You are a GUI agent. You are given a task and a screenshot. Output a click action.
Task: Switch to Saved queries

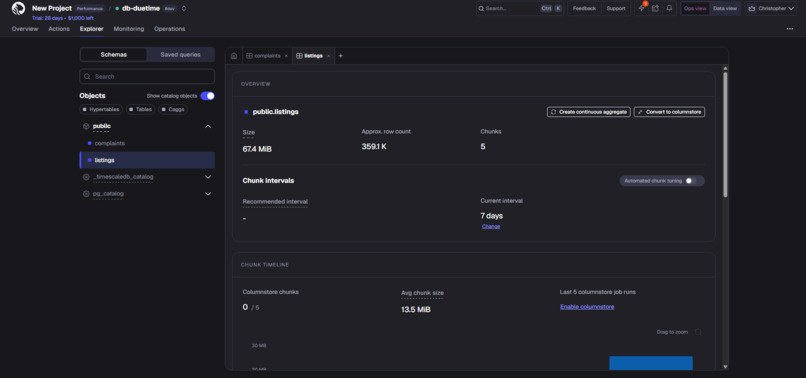[x=180, y=55]
